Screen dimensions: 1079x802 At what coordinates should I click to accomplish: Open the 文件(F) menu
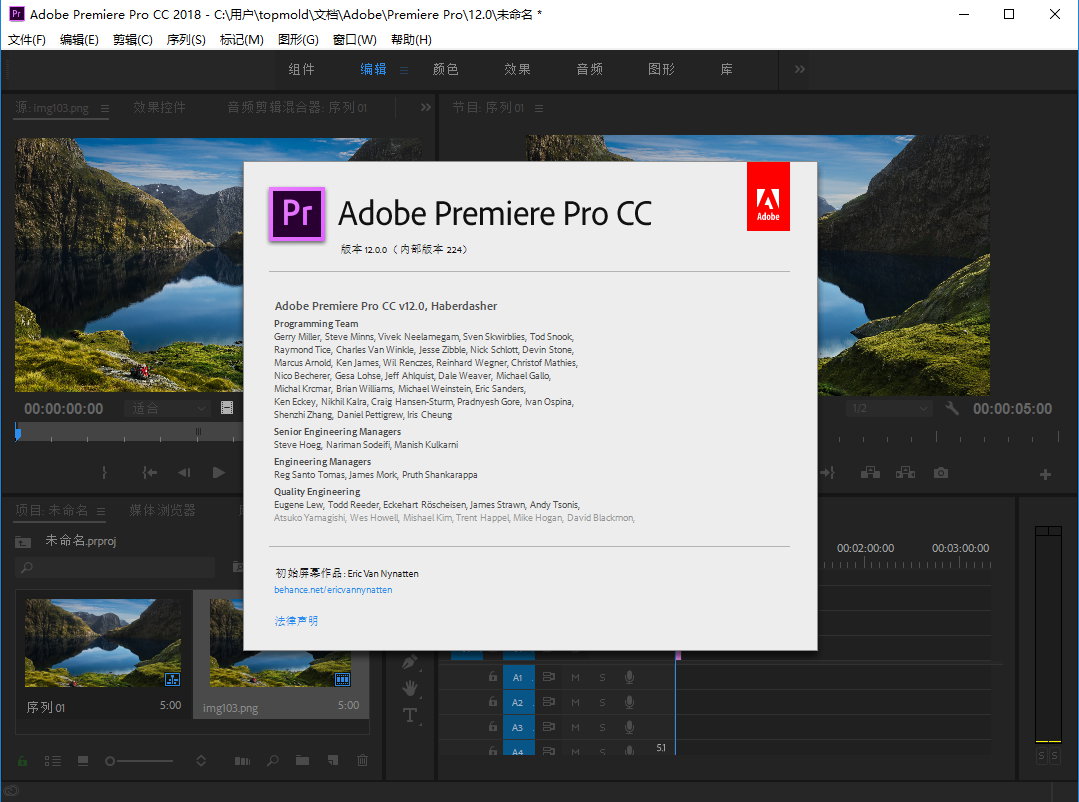click(x=27, y=39)
